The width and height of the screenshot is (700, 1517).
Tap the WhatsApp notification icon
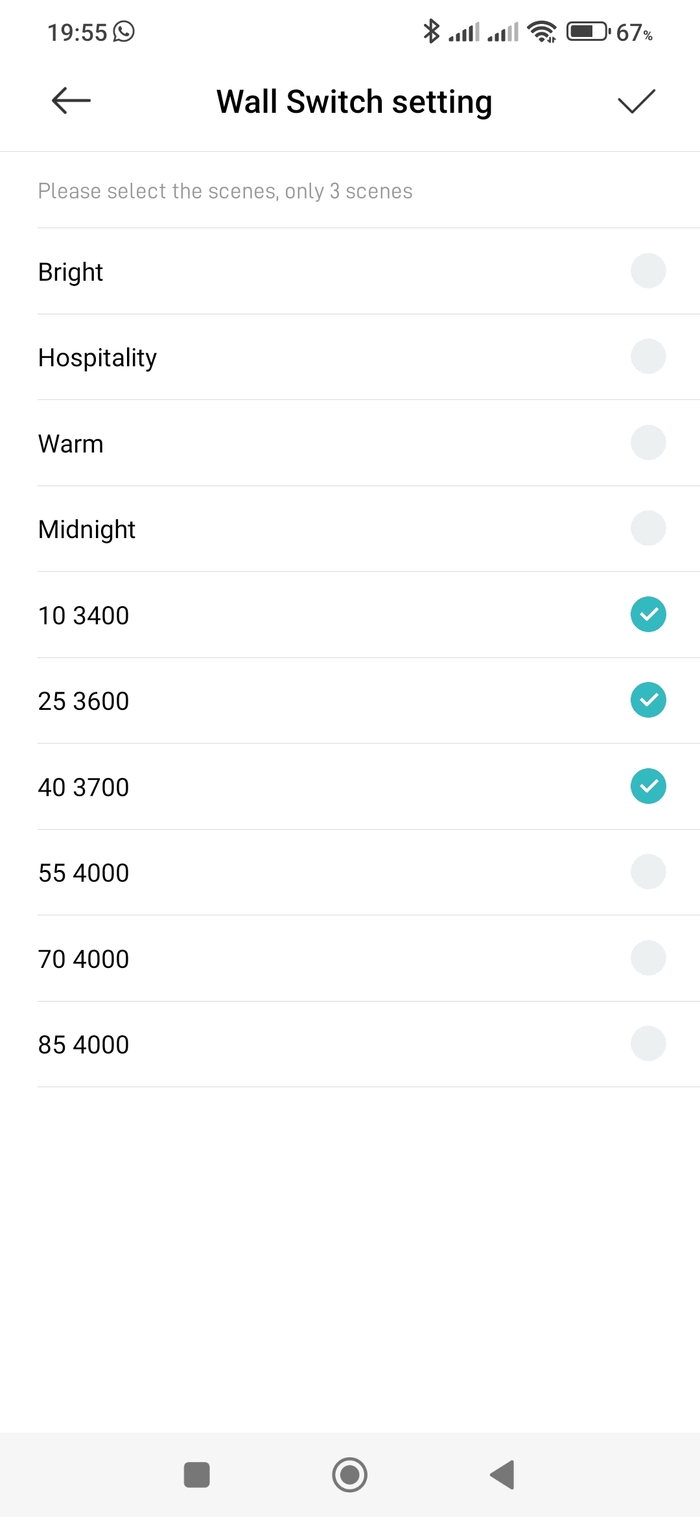click(123, 32)
